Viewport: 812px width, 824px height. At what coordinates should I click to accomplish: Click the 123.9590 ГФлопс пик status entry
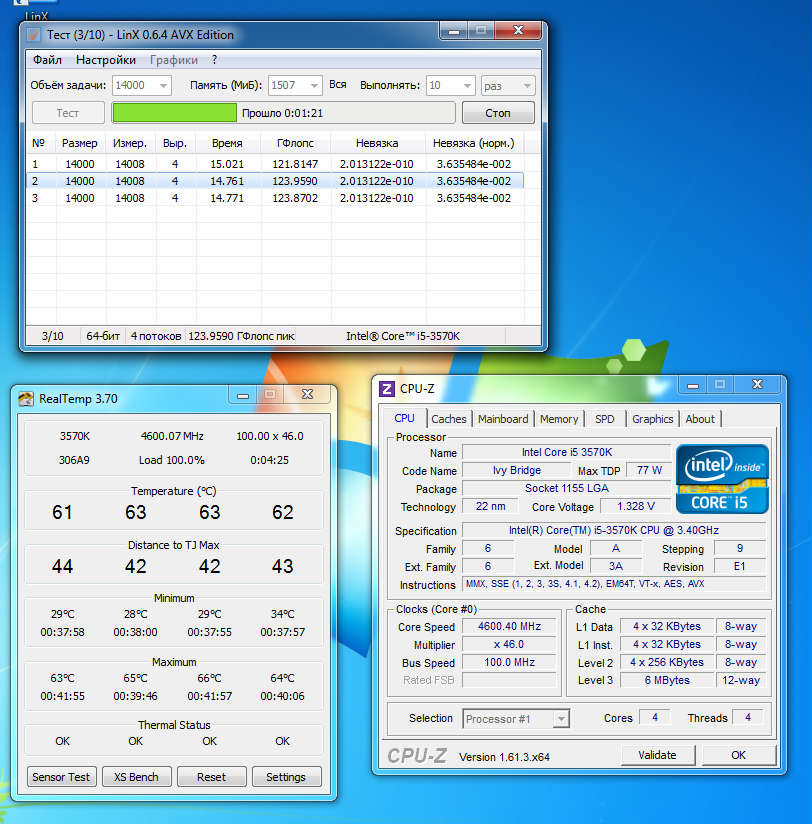click(241, 336)
